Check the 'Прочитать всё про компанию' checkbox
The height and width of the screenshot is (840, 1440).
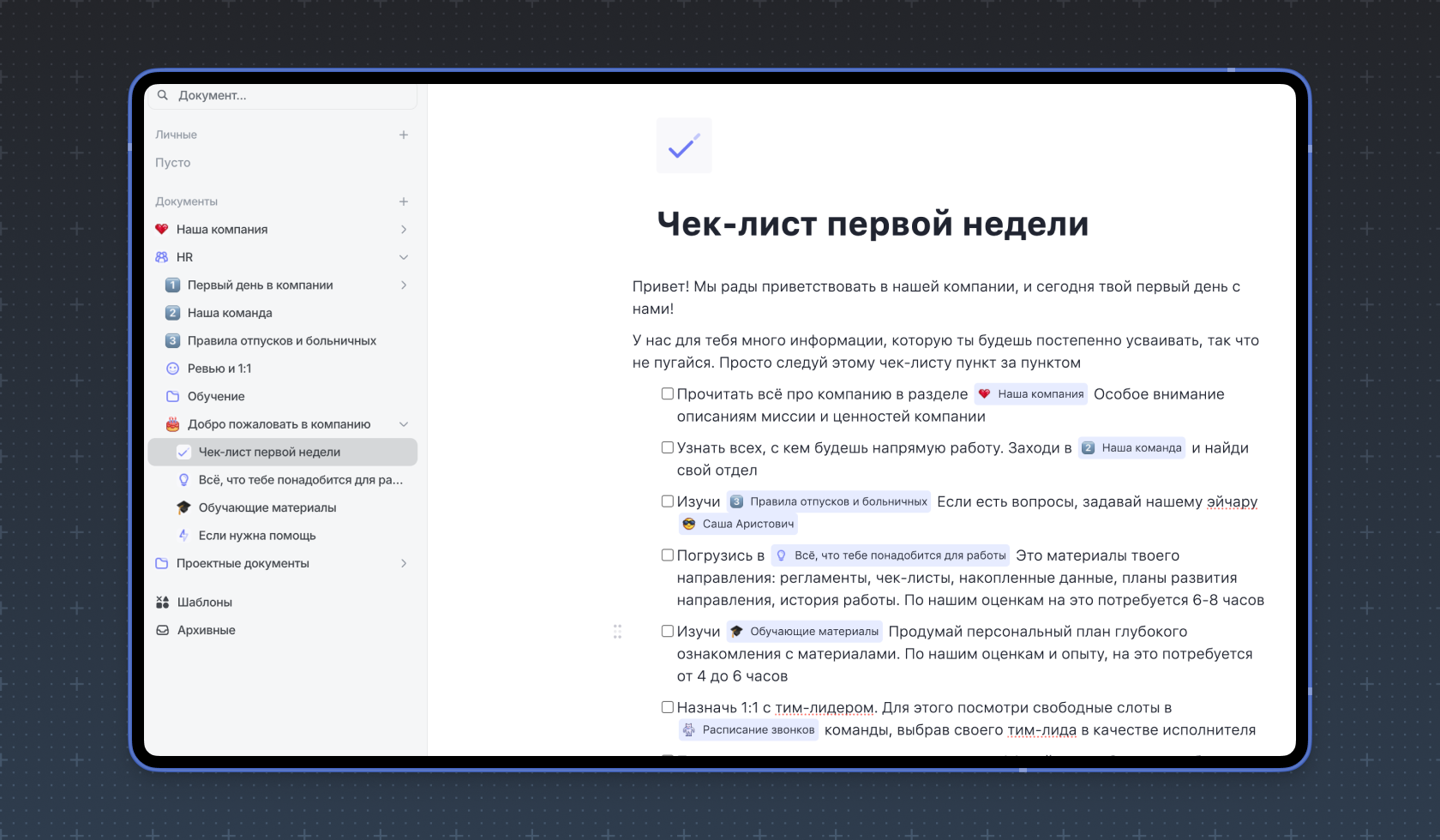point(667,394)
